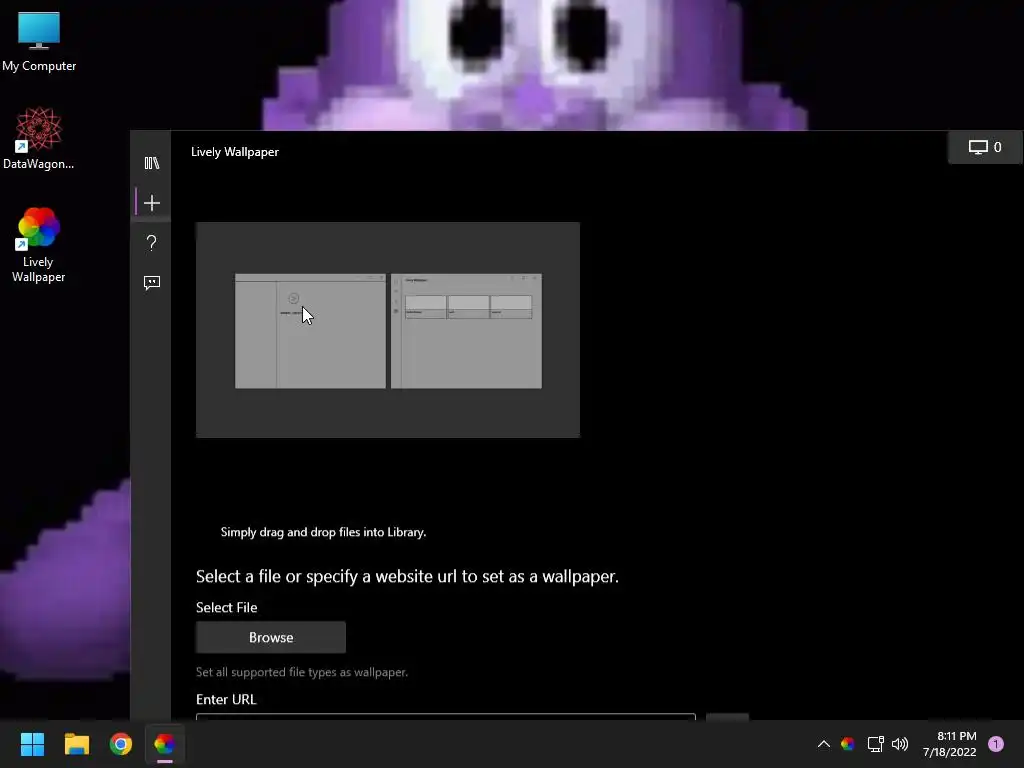
Task: Open the volume speaker tray icon
Action: [900, 744]
